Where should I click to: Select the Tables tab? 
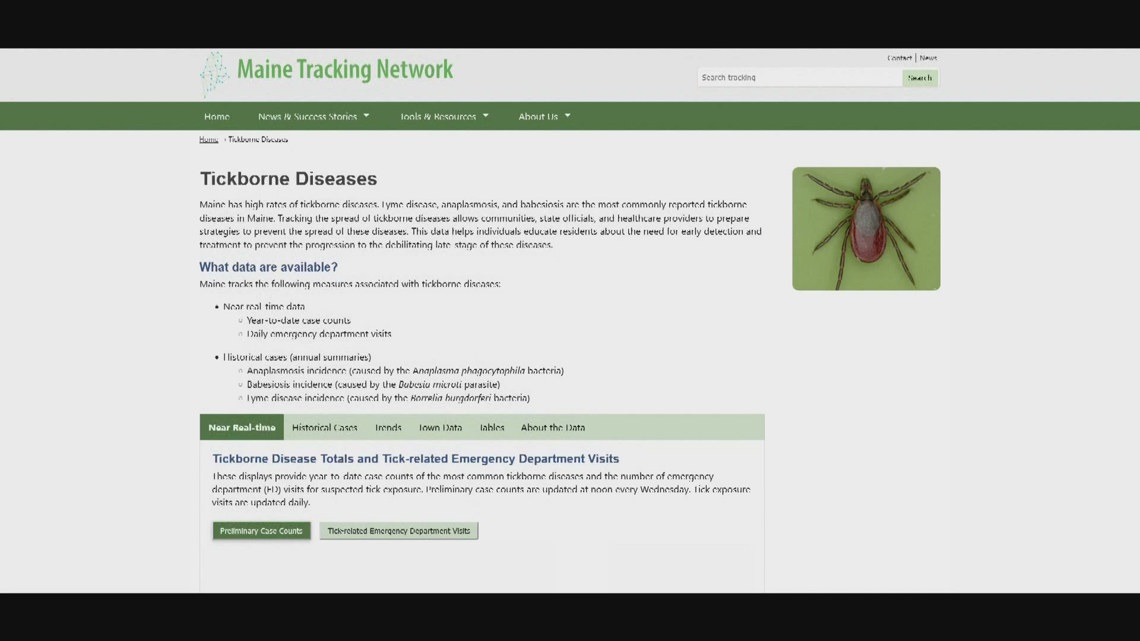point(490,427)
